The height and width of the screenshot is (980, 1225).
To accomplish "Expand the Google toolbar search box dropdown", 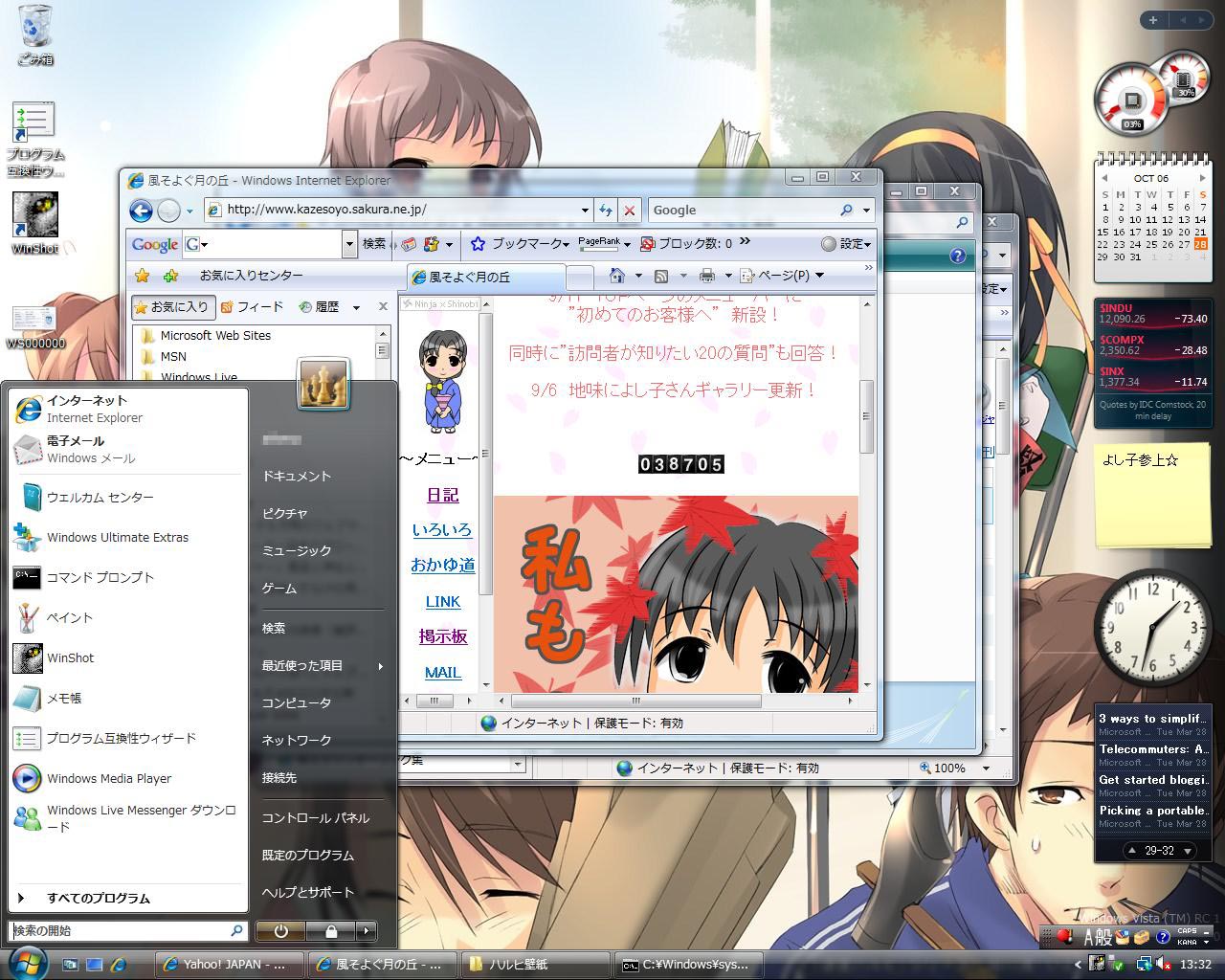I will coord(349,244).
